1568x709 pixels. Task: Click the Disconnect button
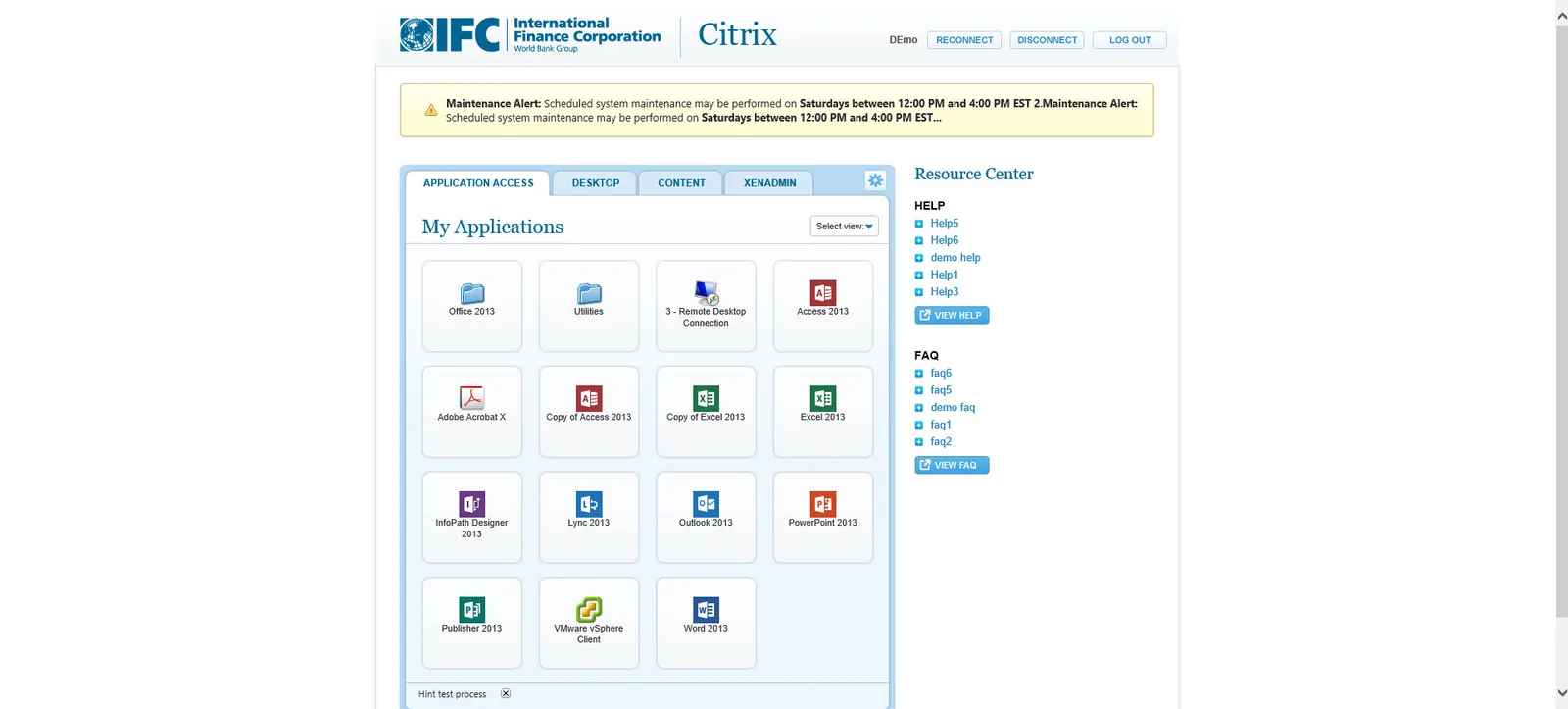click(1047, 40)
